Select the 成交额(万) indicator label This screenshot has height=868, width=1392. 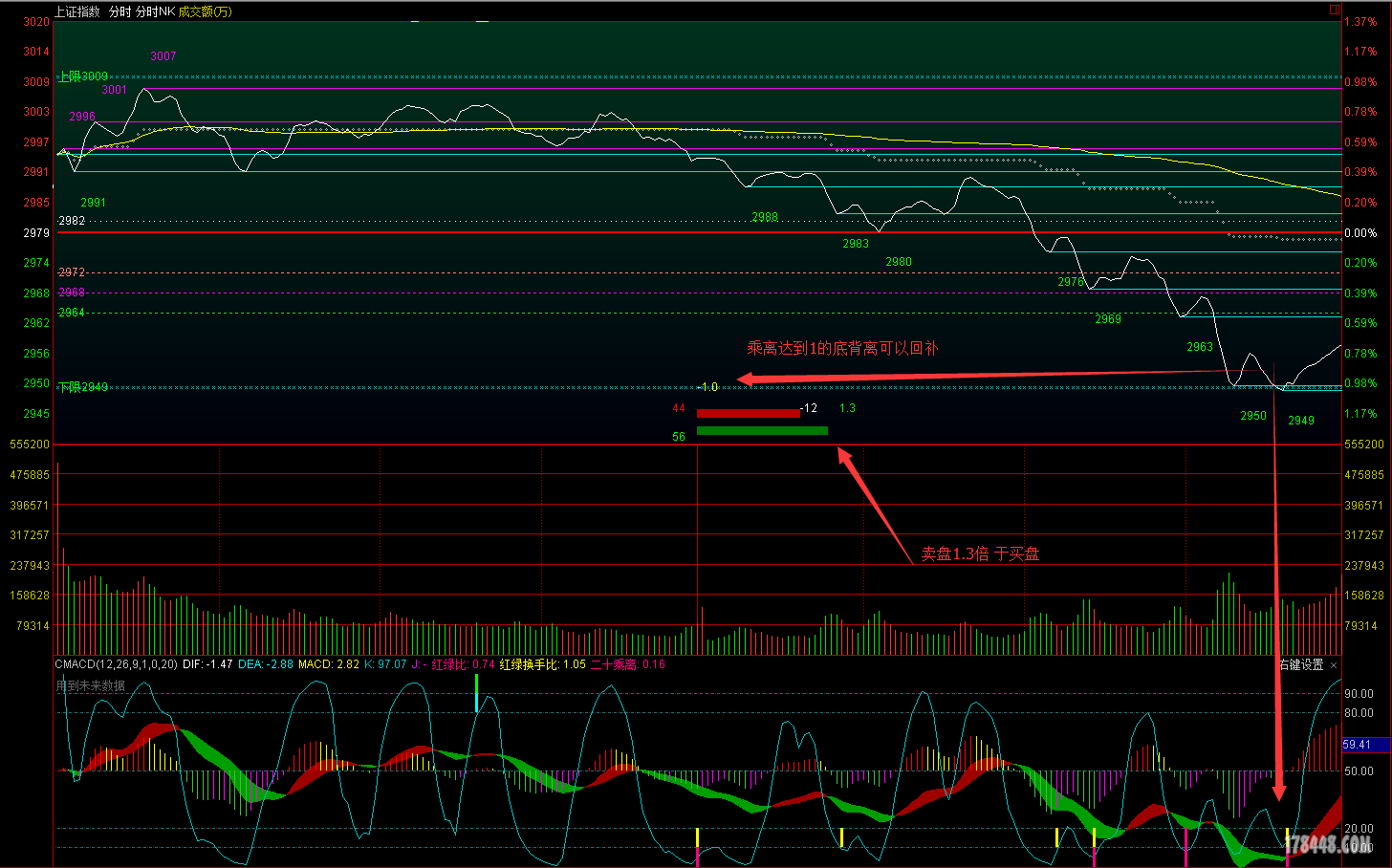[x=205, y=11]
